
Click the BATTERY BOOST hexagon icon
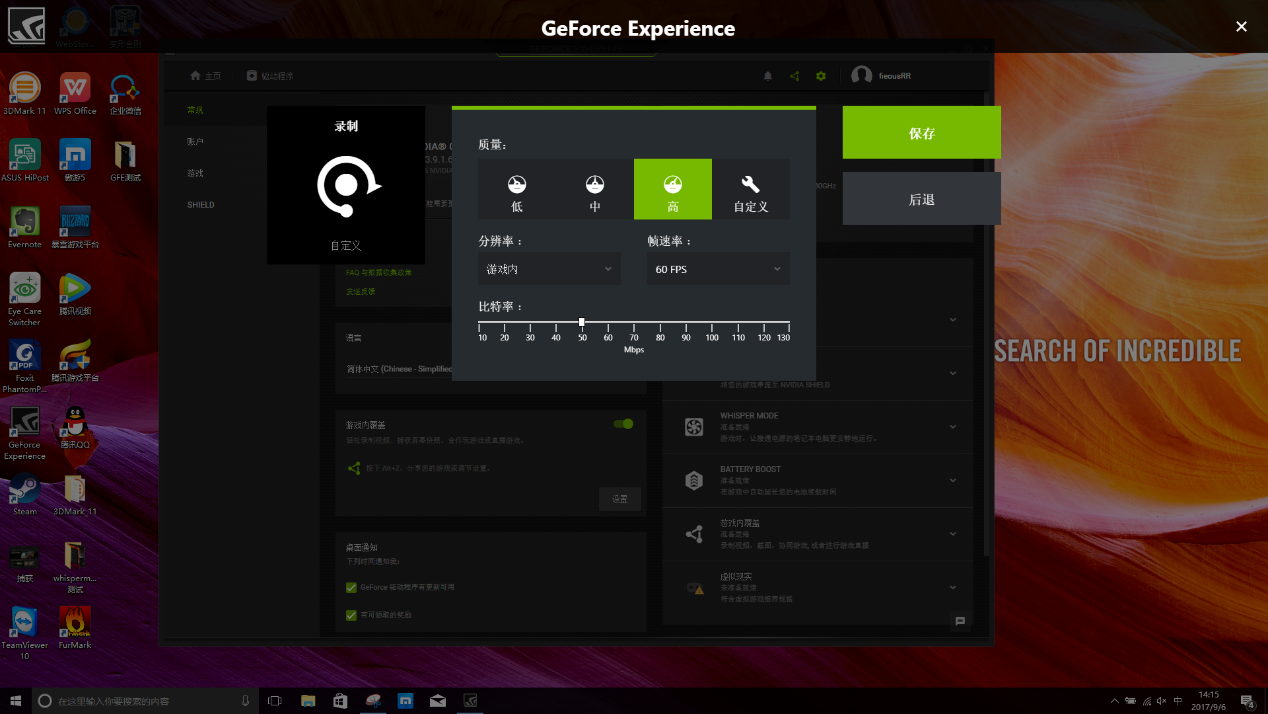click(694, 481)
